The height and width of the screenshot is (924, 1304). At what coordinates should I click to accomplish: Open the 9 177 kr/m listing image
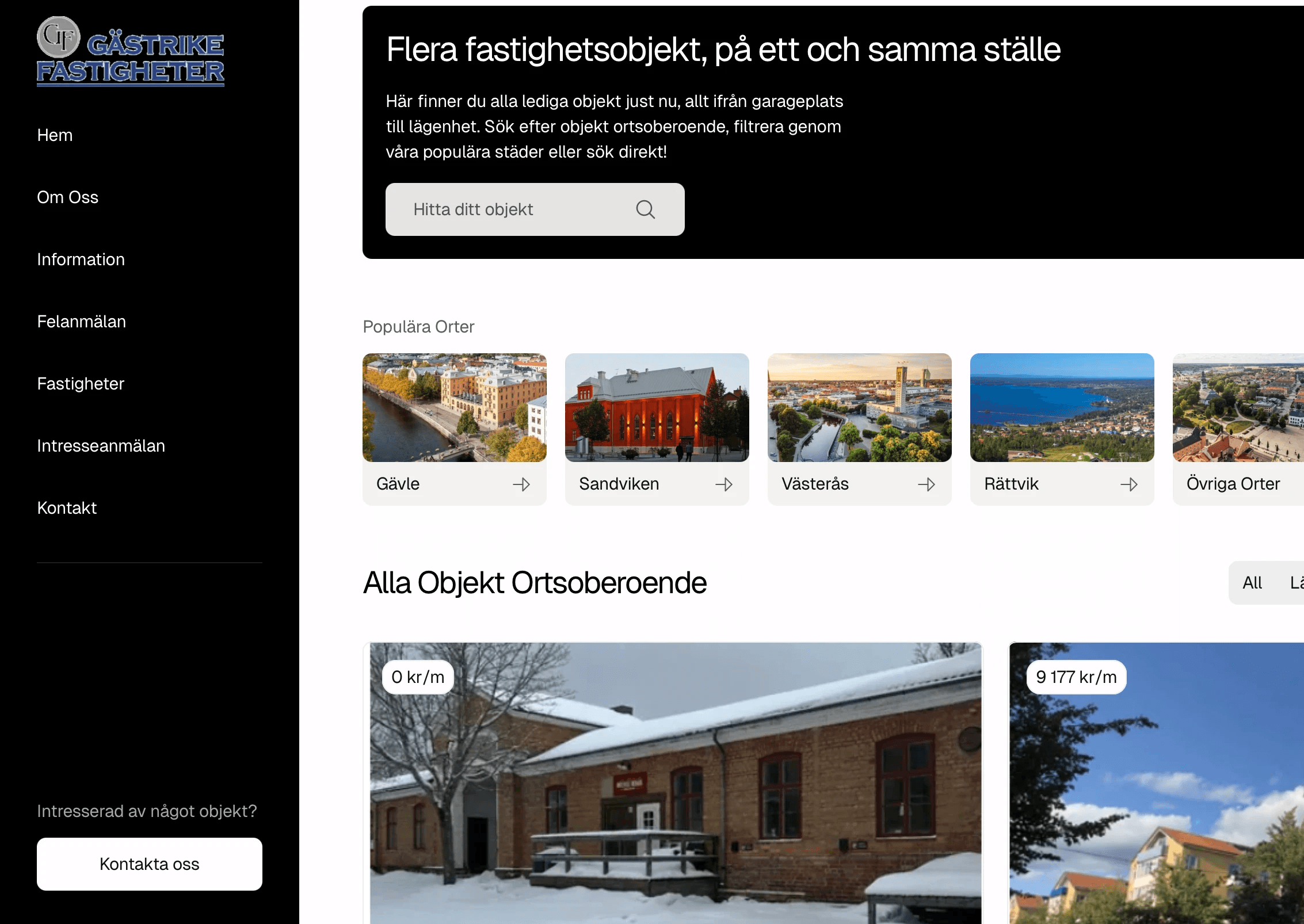click(1157, 783)
